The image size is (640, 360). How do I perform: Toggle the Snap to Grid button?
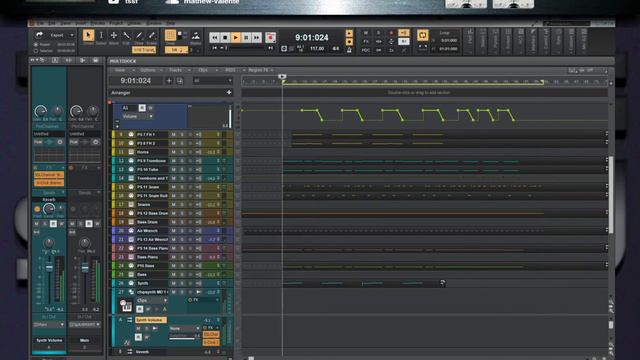click(x=170, y=36)
